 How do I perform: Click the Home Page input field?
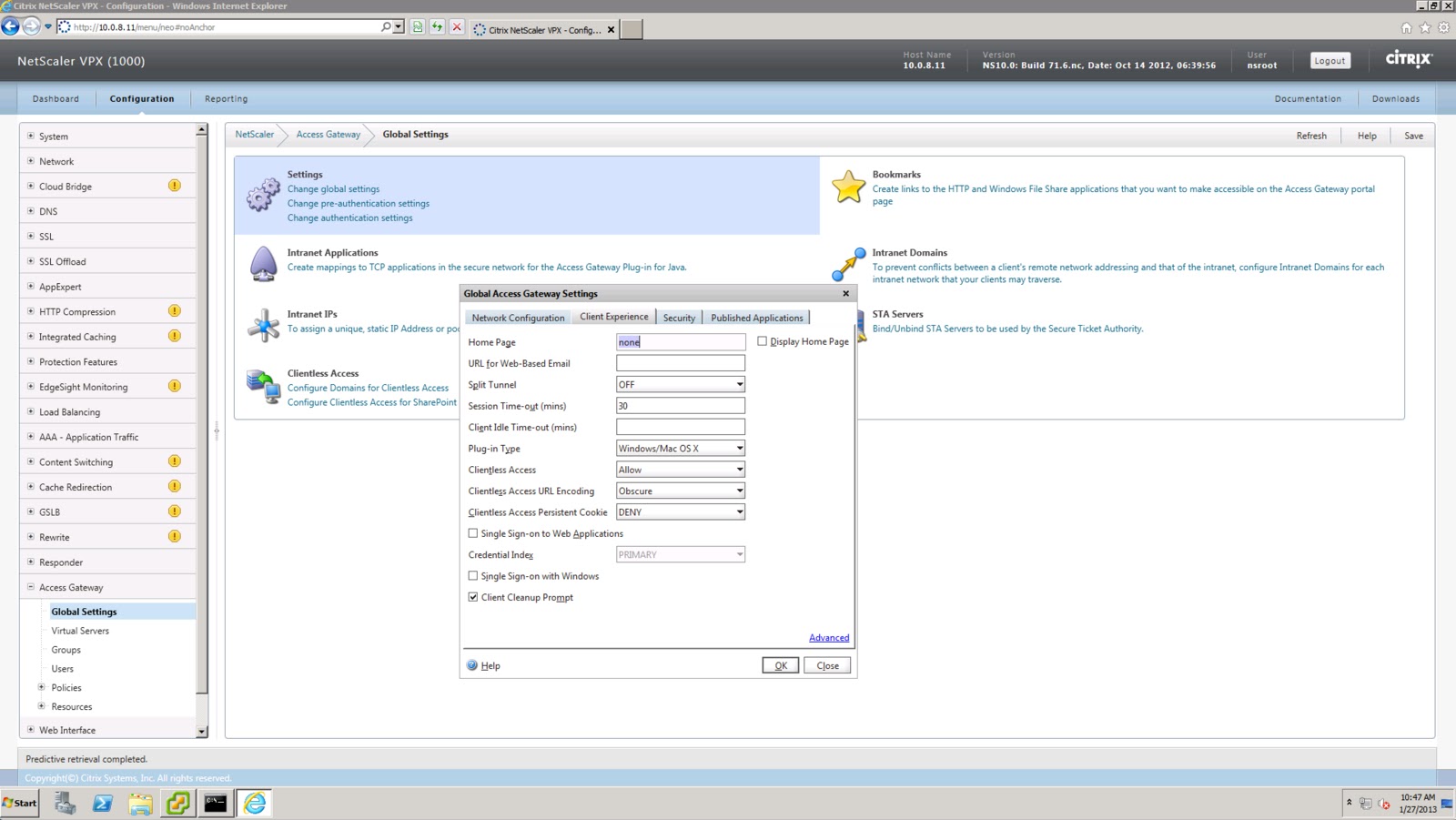click(x=681, y=341)
